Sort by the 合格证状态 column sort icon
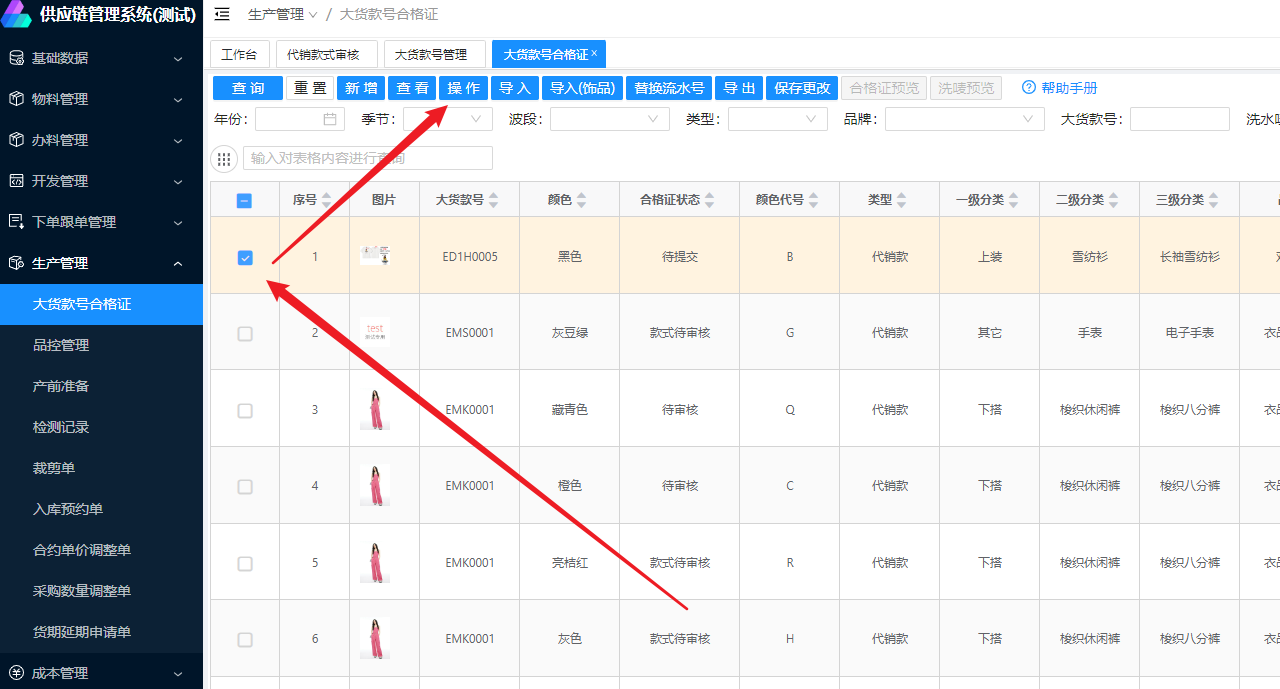This screenshot has height=689, width=1280. pos(709,200)
